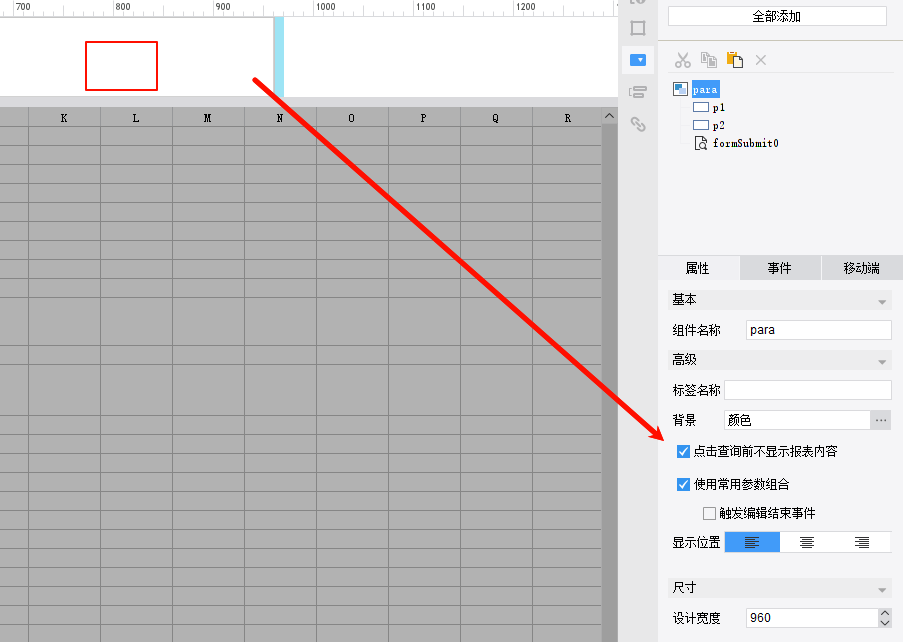The height and width of the screenshot is (642, 903).
Task: Open the link chain sidebar icon
Action: [x=638, y=124]
